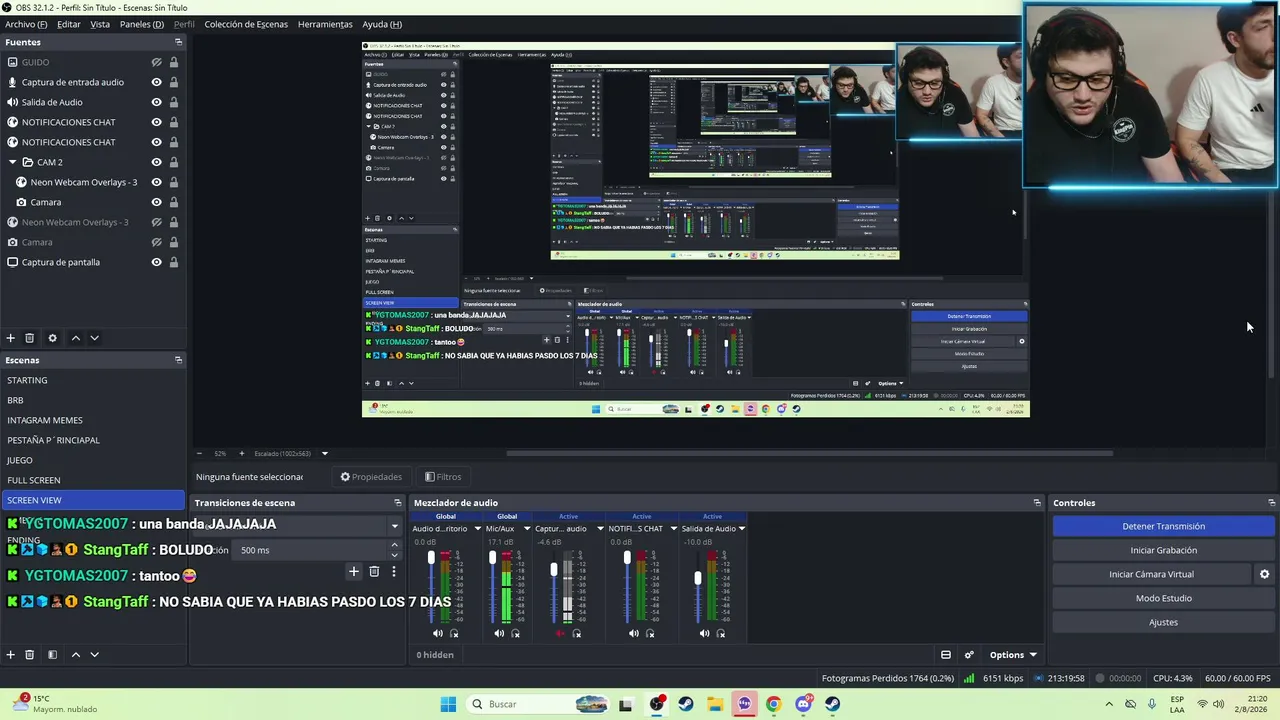Show the GUIDO source

157,62
